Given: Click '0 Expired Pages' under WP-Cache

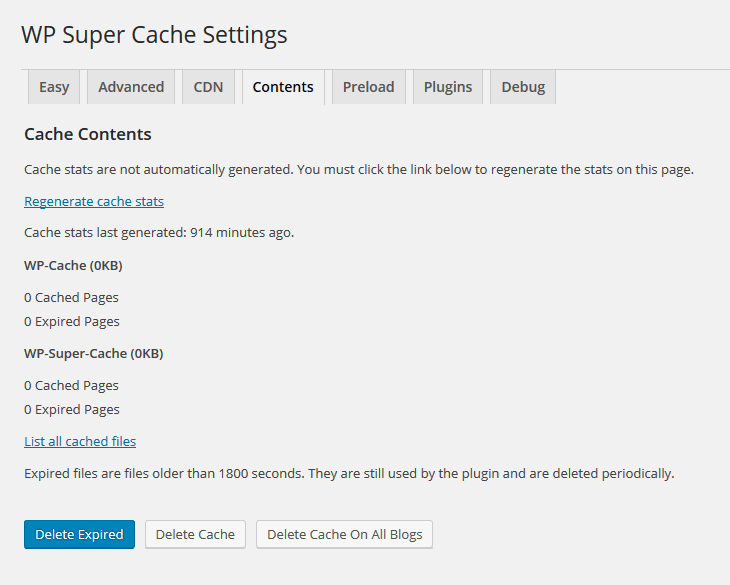Looking at the screenshot, I should [x=72, y=322].
